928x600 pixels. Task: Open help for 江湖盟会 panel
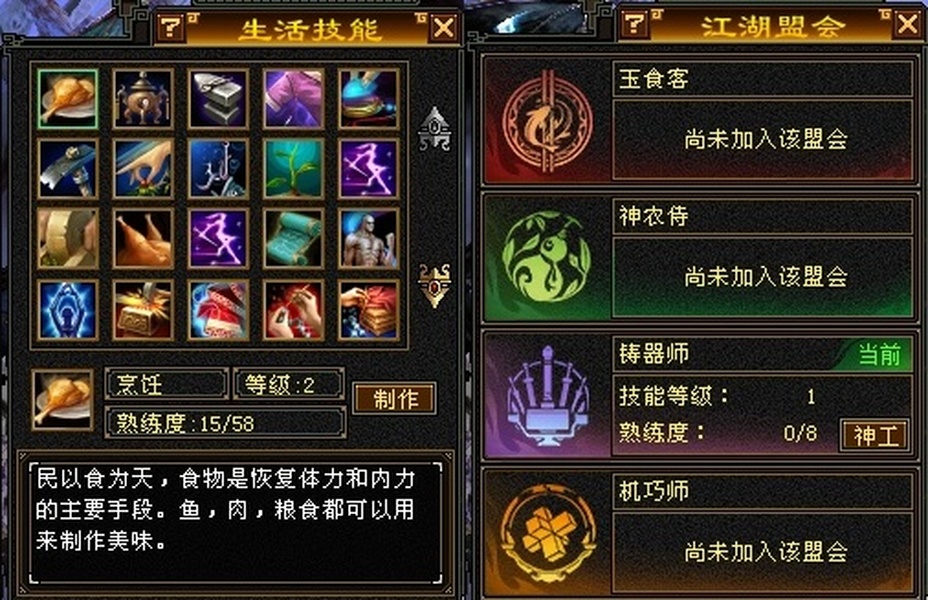tap(634, 23)
